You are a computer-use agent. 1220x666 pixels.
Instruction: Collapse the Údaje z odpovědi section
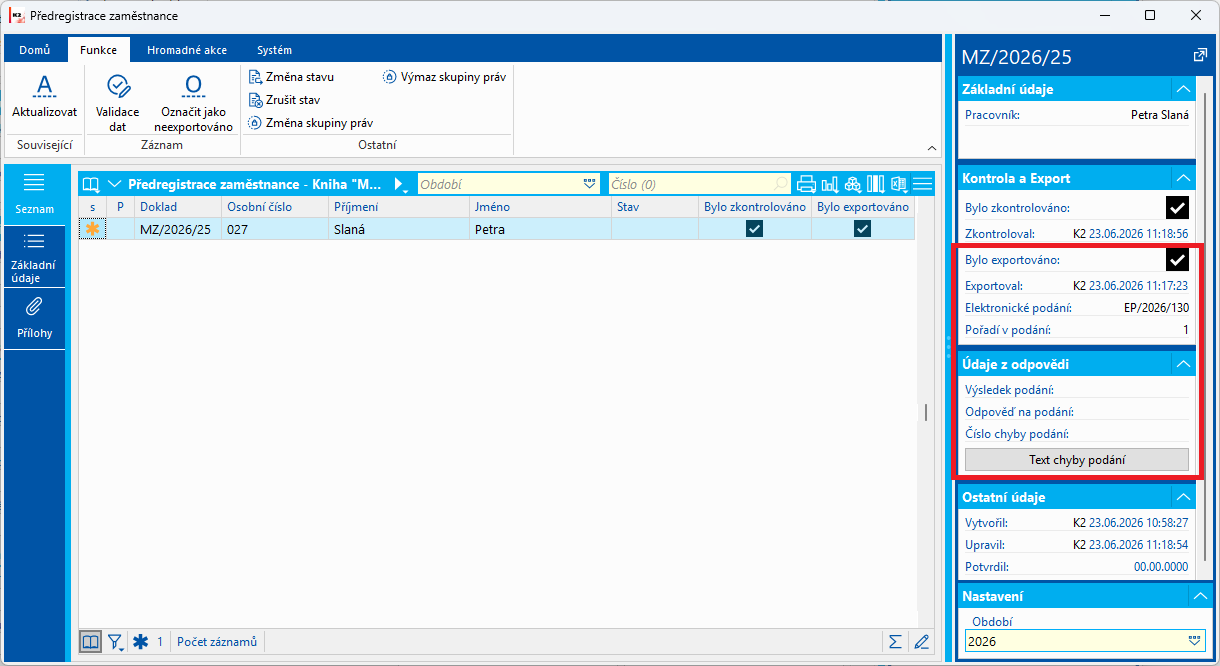click(x=1183, y=364)
